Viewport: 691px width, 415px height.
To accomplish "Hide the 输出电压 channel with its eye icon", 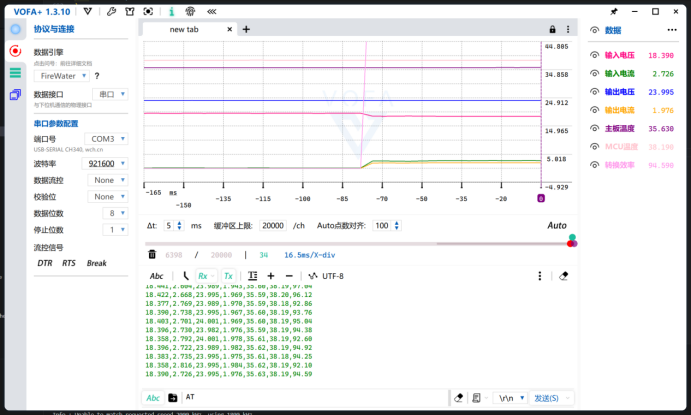I will coord(594,92).
